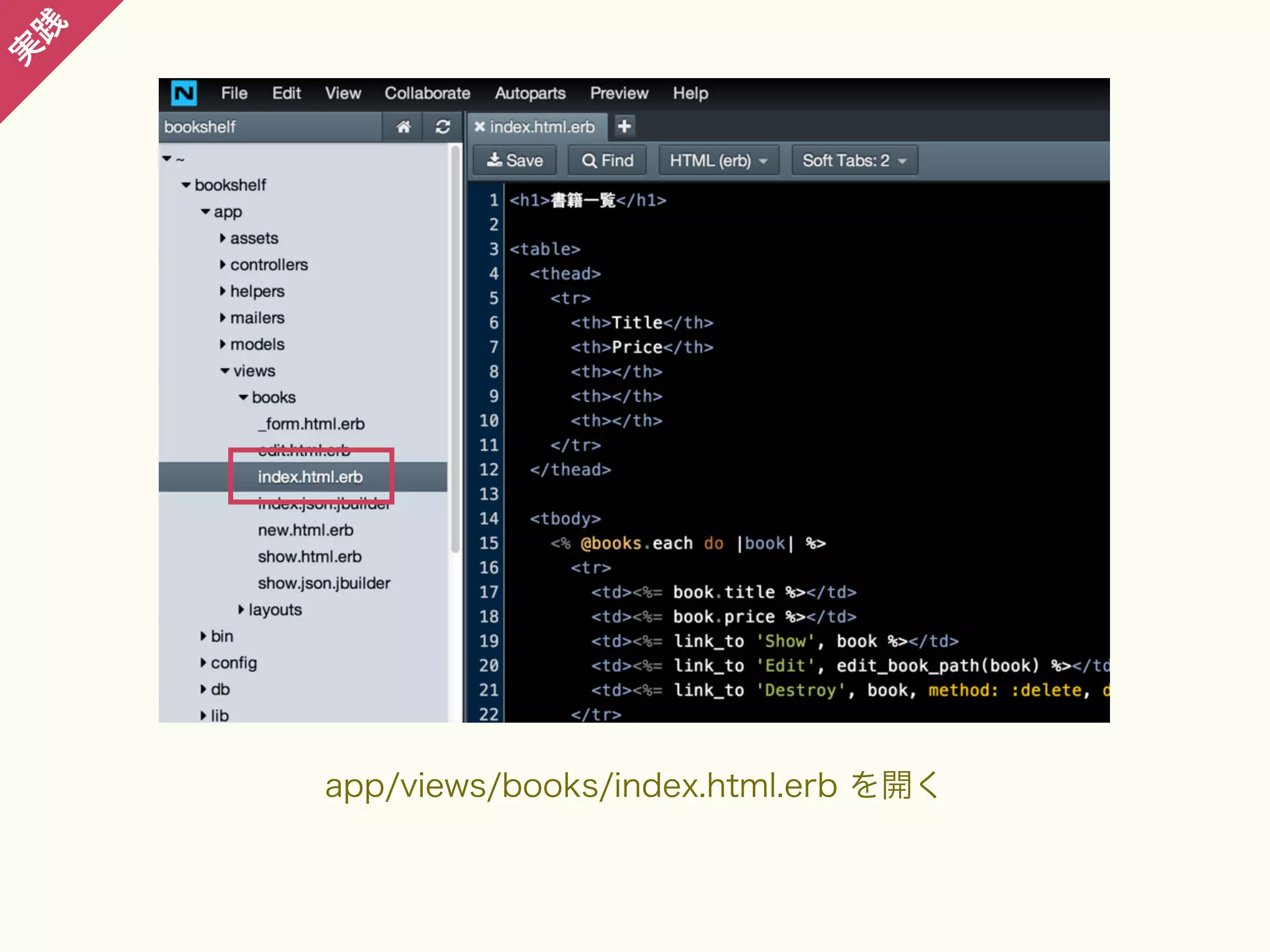Open the HTML (erb) language dropdown
1270x952 pixels.
pyautogui.click(x=719, y=161)
